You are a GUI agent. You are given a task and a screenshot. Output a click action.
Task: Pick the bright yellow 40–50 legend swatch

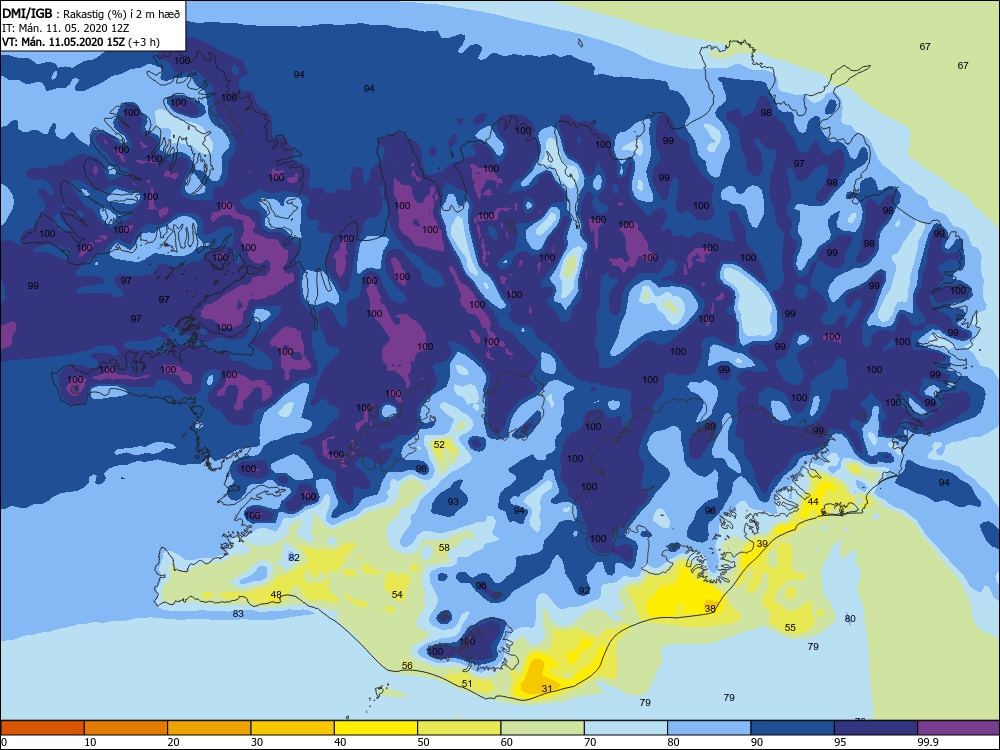pyautogui.click(x=376, y=728)
